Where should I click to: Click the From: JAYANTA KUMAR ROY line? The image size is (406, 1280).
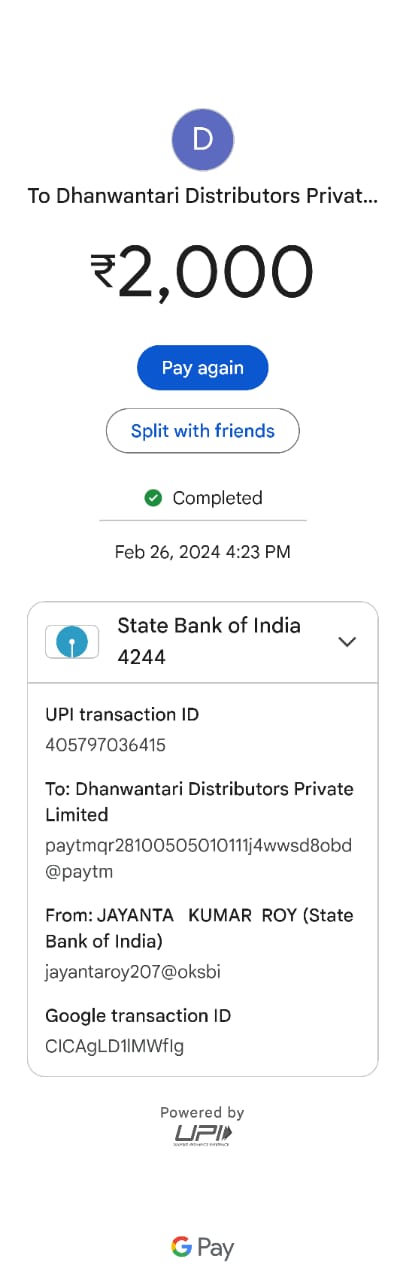coord(199,928)
